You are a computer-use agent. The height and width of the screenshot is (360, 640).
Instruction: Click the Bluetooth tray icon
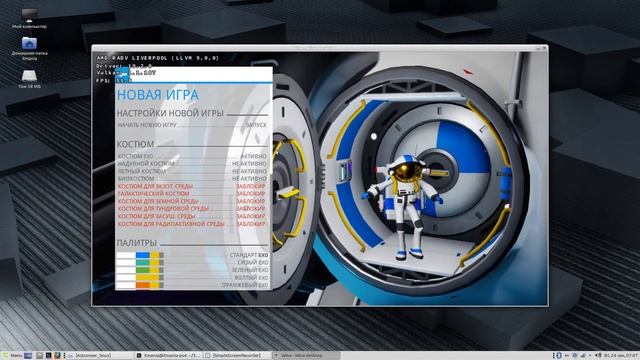coord(559,356)
